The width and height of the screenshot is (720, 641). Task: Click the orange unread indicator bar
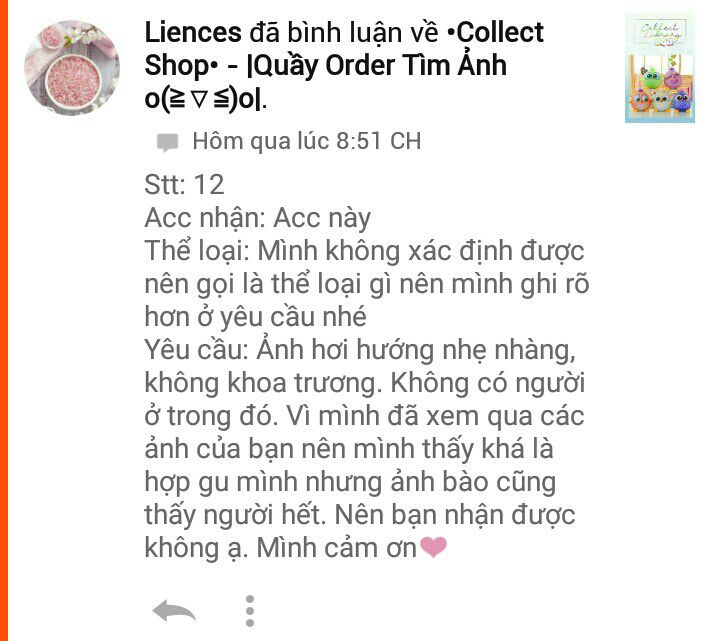pyautogui.click(x=4, y=320)
